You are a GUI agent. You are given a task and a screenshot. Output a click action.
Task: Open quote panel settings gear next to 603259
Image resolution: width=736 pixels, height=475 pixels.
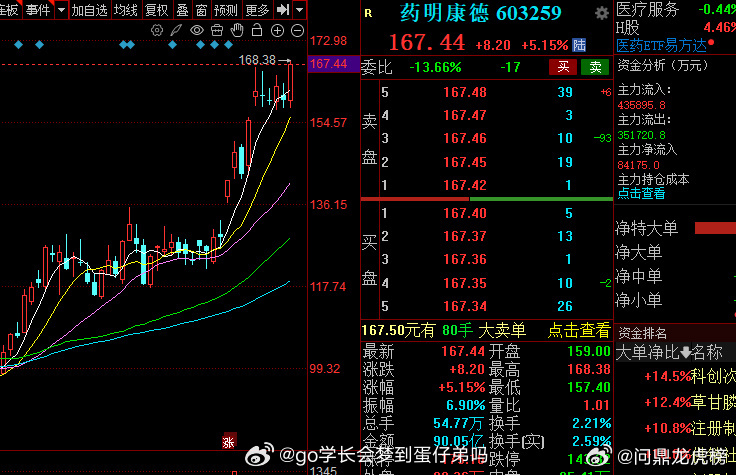coord(602,13)
